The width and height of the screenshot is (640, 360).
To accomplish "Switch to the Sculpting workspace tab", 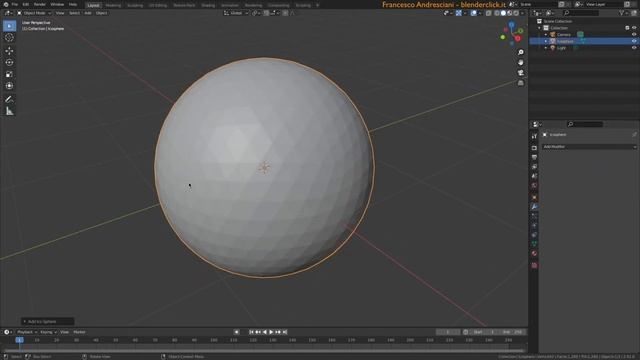I will point(135,5).
